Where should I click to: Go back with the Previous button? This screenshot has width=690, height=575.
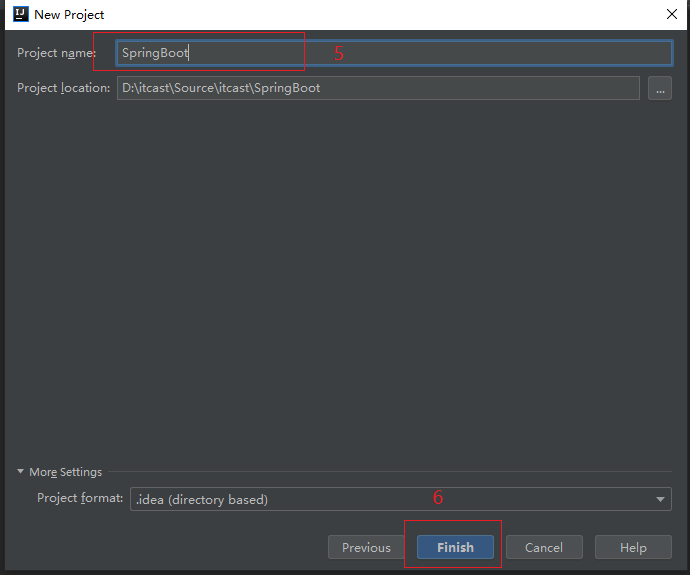[366, 547]
